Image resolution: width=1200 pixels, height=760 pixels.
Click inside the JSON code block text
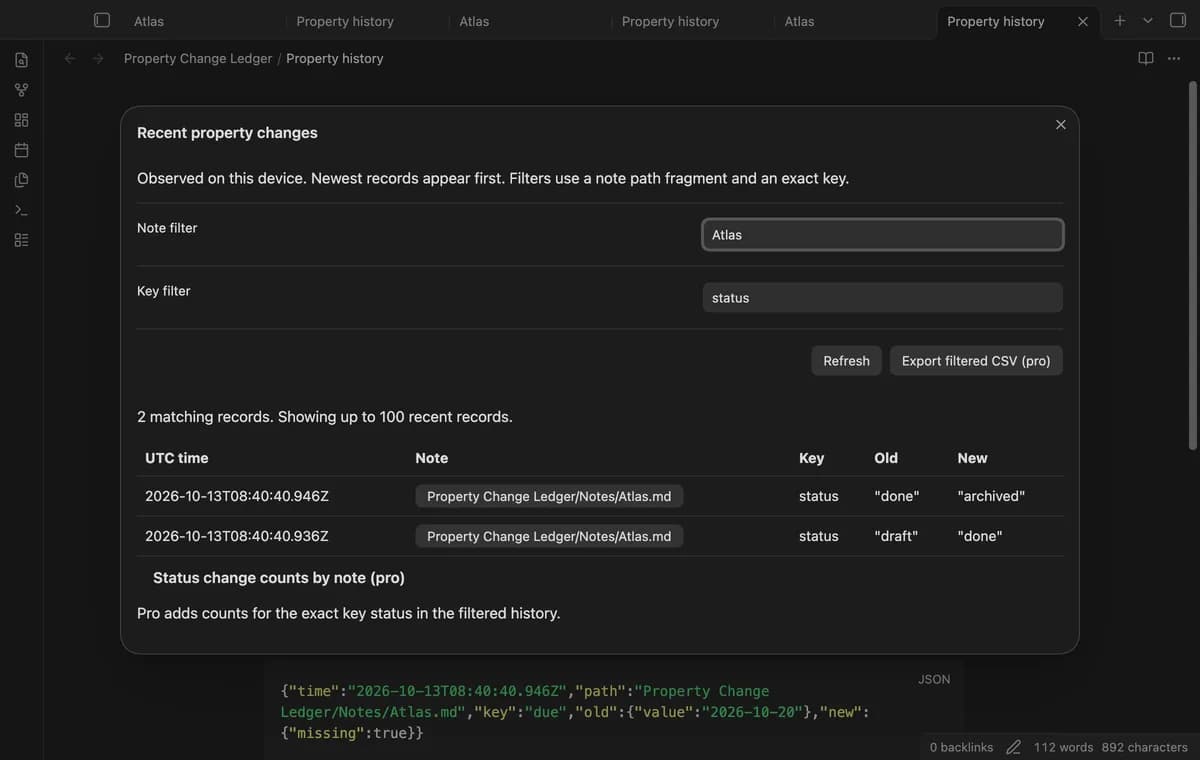(x=575, y=712)
